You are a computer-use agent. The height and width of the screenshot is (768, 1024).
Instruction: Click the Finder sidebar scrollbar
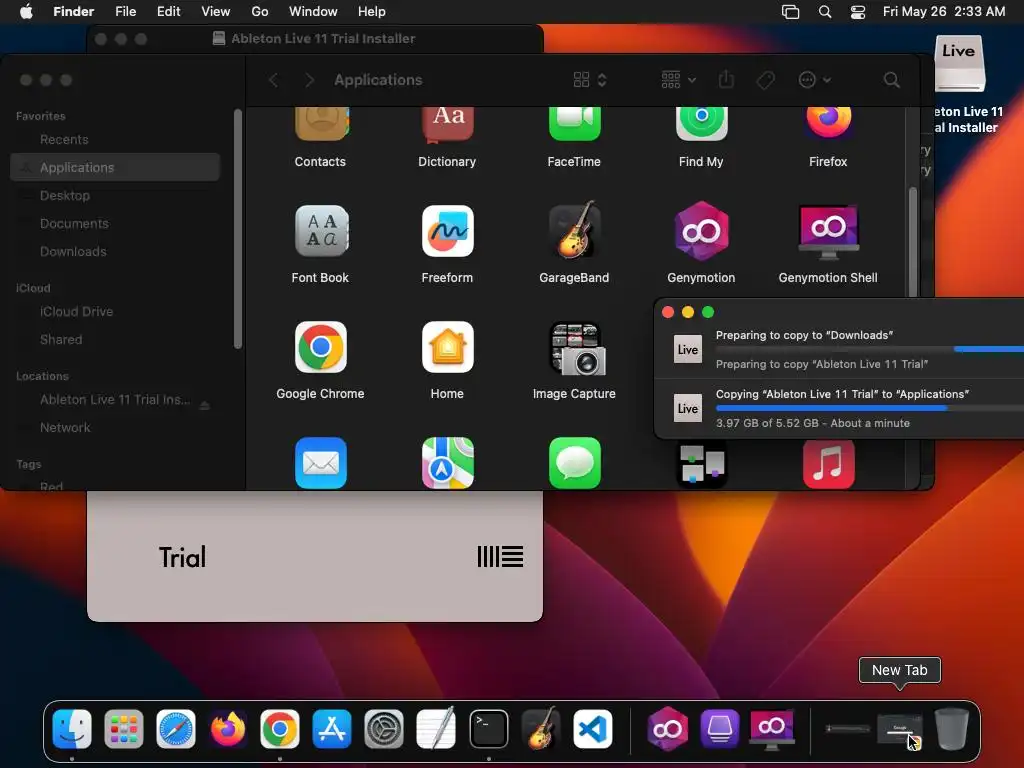point(238,229)
